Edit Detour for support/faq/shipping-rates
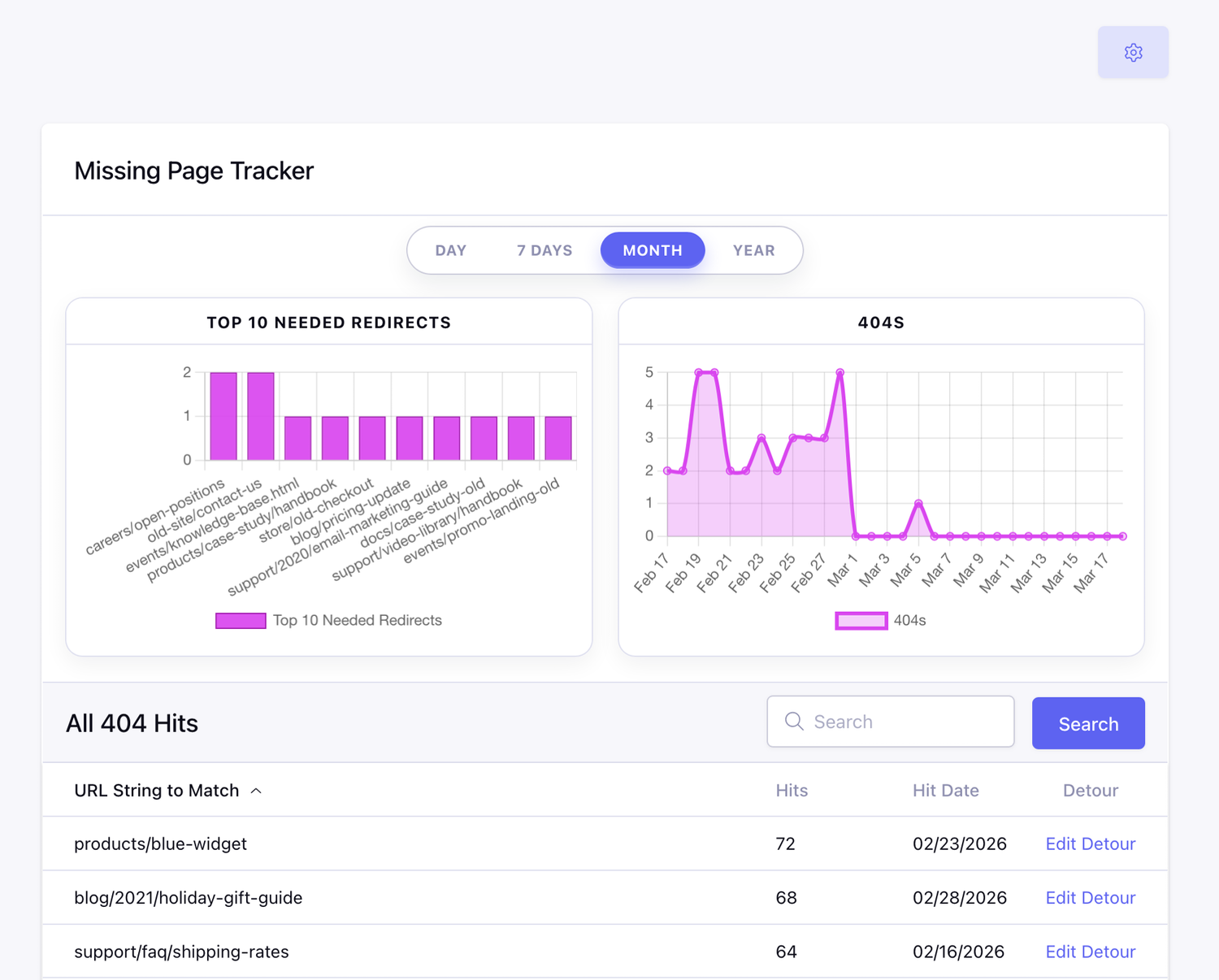 point(1090,952)
